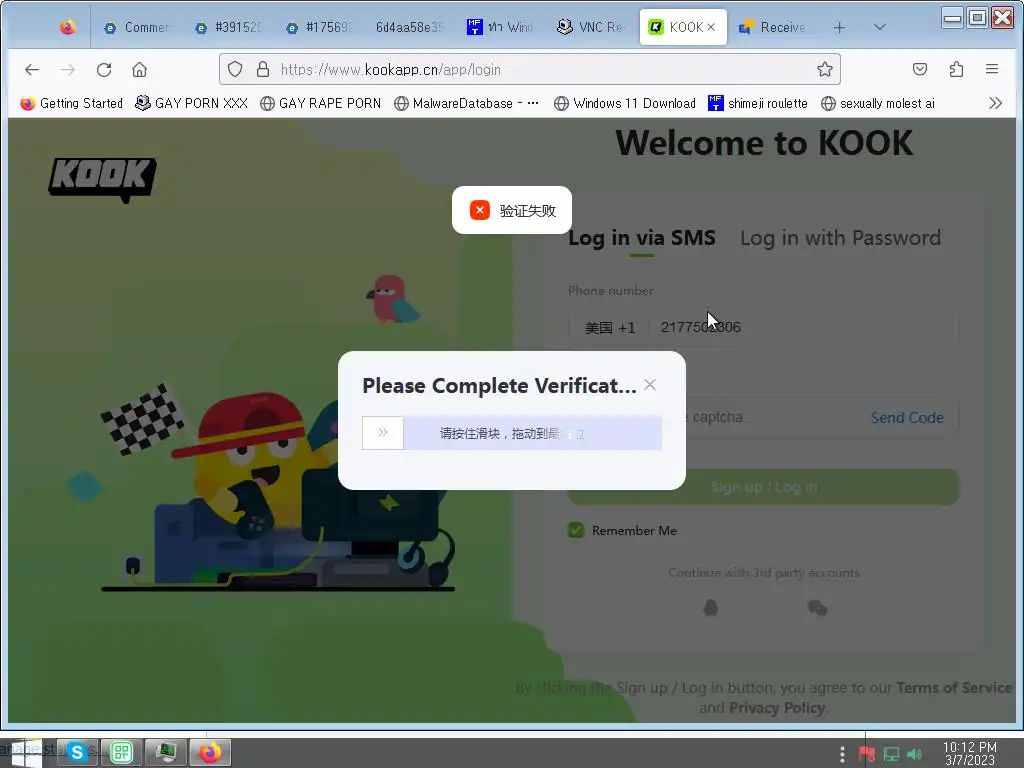Screen dimensions: 1024x768
Task: Toggle the Remember Me checkbox
Action: coord(575,530)
